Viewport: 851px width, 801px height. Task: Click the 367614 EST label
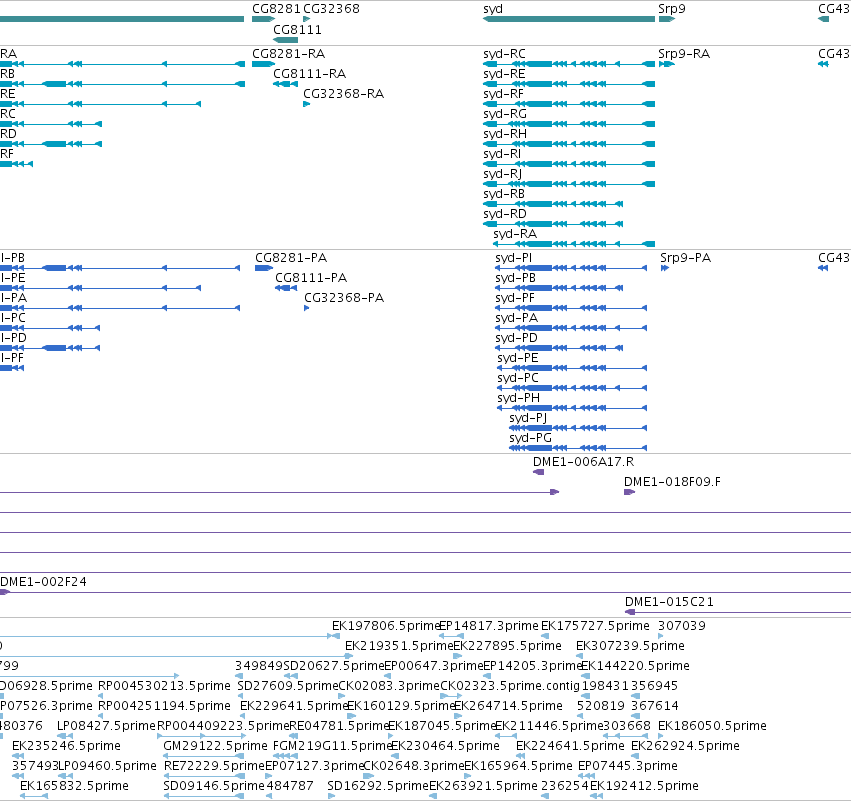pyautogui.click(x=655, y=706)
